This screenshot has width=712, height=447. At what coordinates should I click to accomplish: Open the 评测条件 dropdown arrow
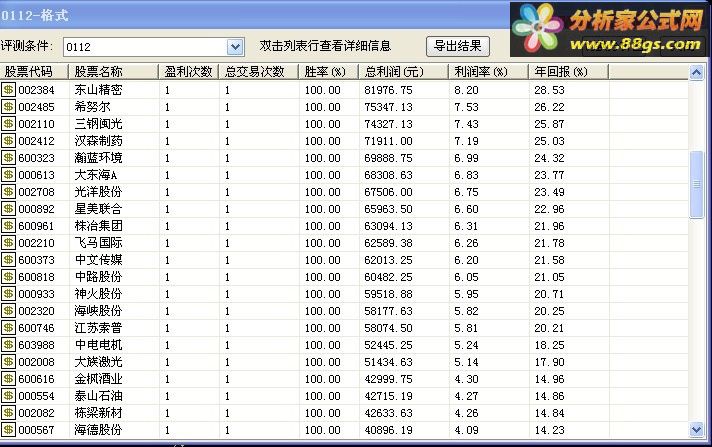(235, 47)
